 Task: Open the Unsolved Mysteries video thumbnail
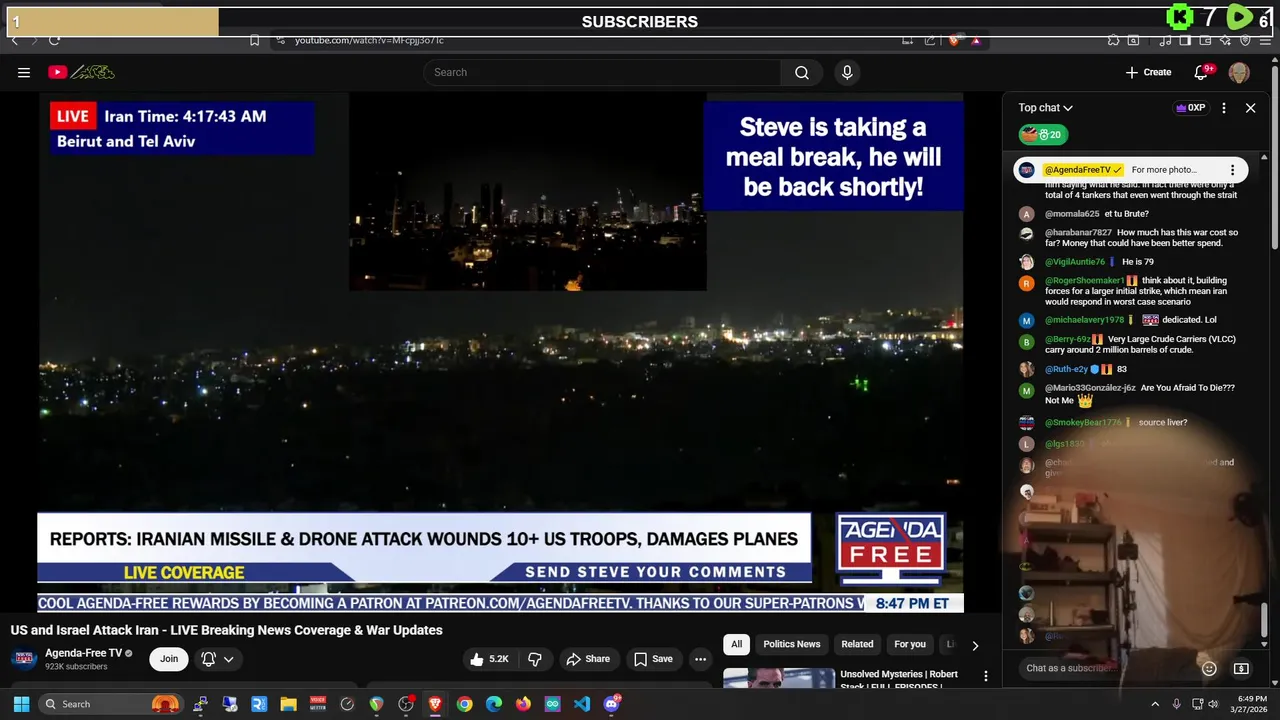click(x=779, y=678)
